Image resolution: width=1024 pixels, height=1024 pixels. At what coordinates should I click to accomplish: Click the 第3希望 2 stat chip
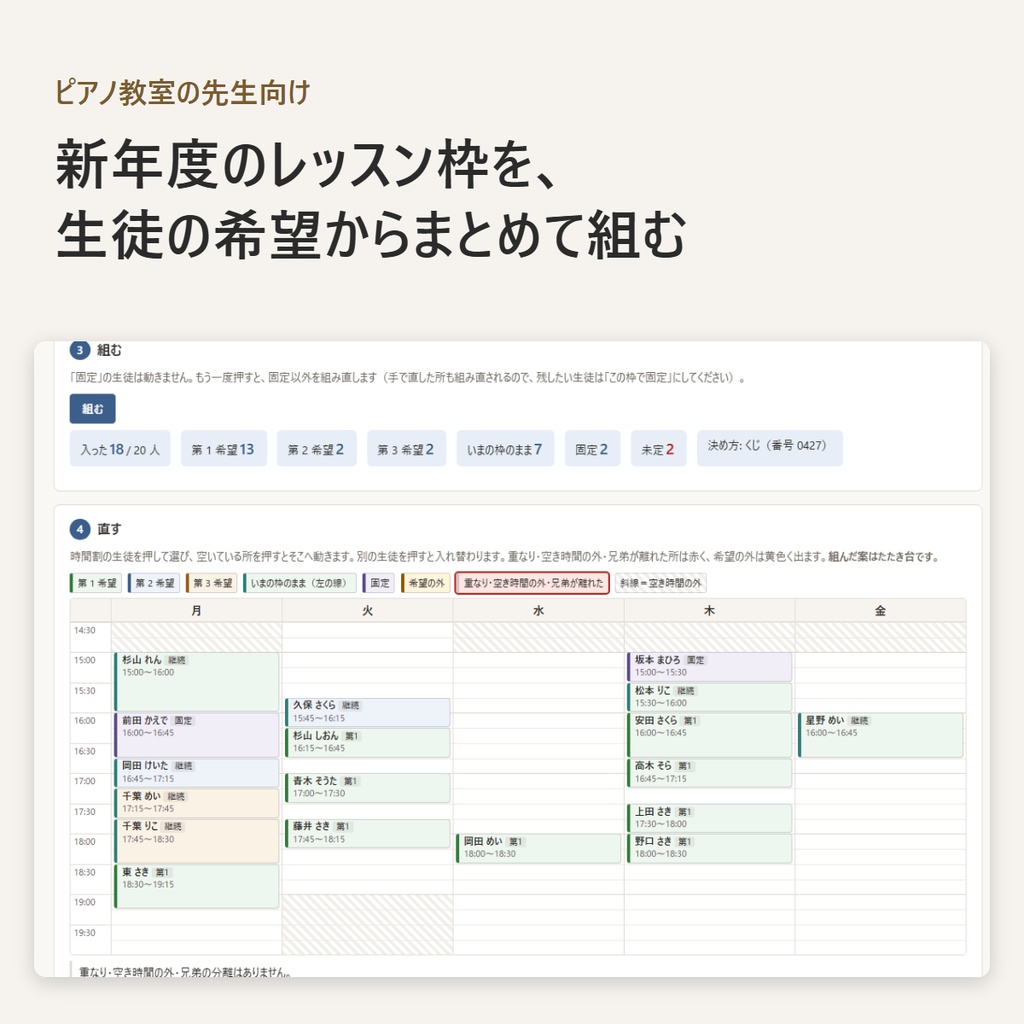tap(406, 449)
